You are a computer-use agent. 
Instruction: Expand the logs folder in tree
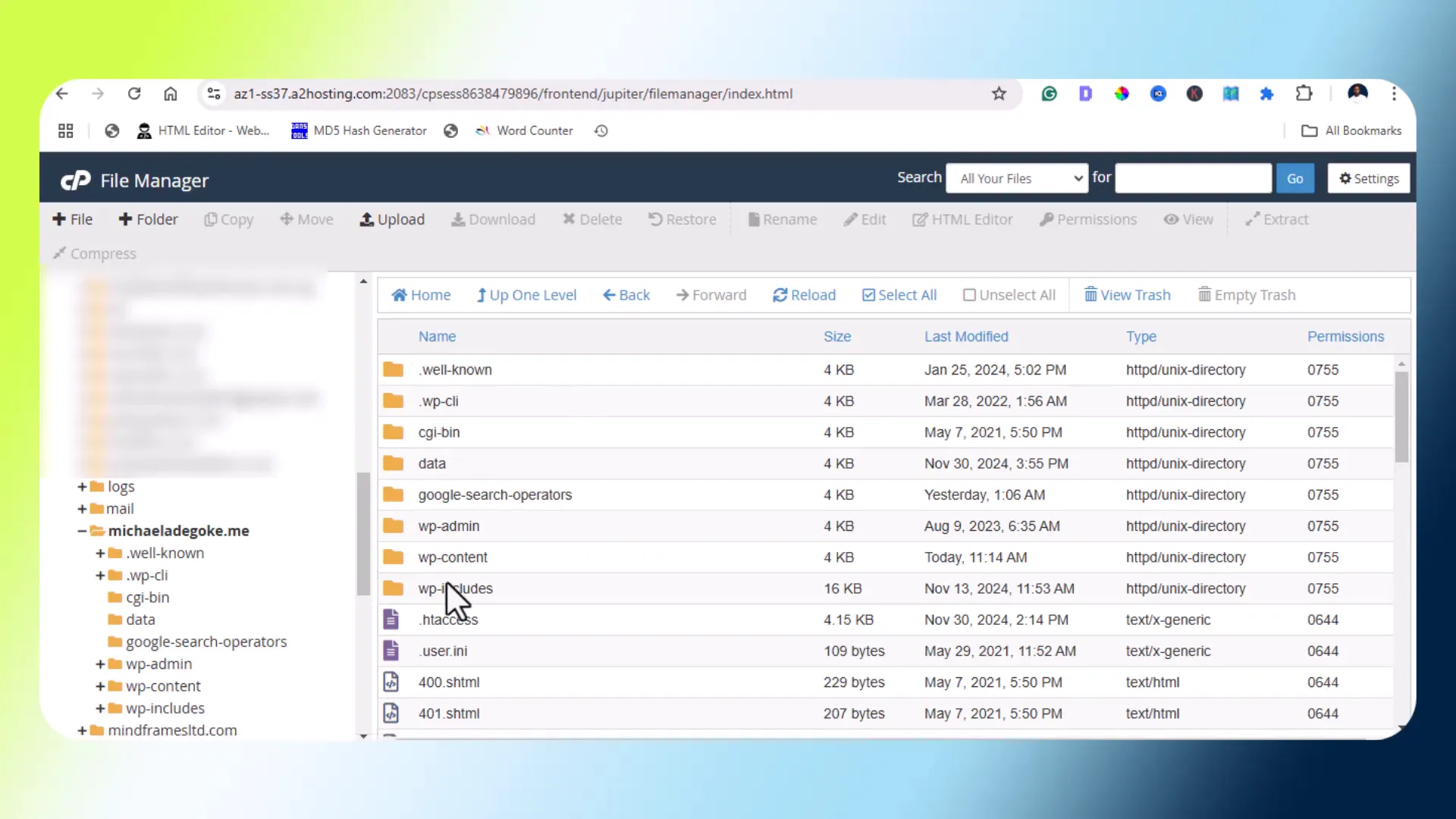[x=82, y=487]
